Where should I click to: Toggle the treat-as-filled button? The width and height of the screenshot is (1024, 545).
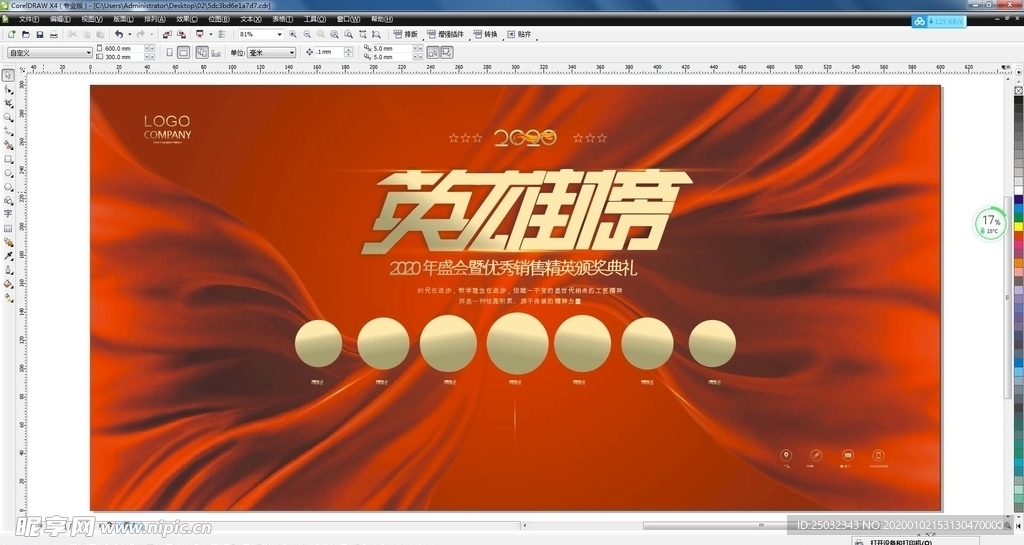pos(447,53)
